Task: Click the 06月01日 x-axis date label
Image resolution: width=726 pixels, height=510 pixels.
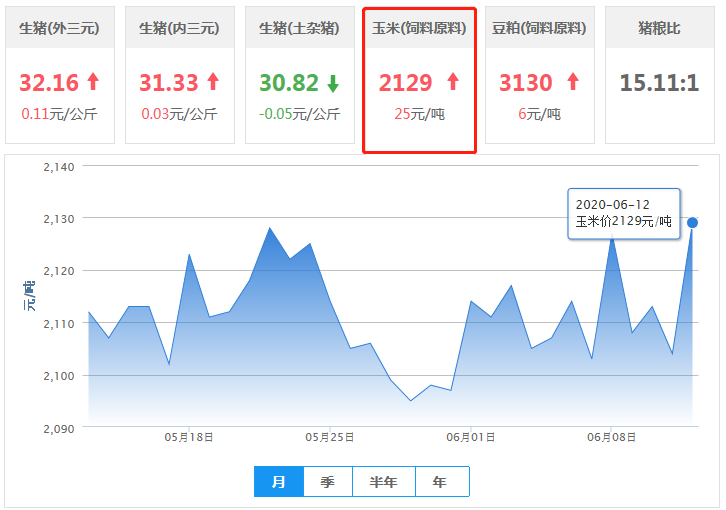Action: click(471, 436)
